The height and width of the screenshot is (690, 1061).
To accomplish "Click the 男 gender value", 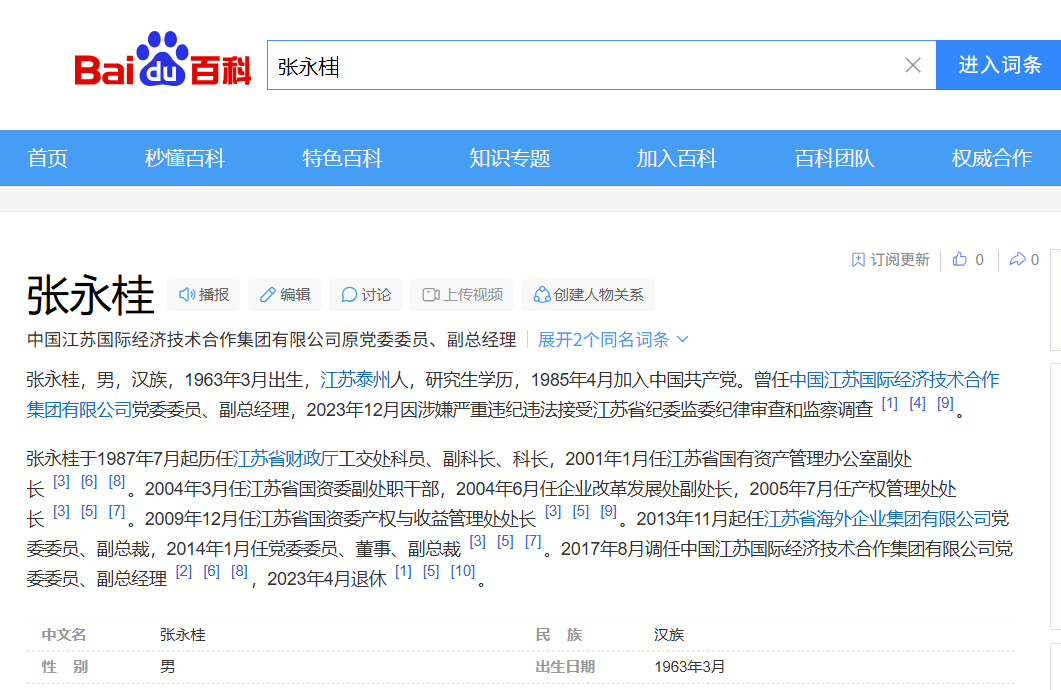I will [168, 667].
